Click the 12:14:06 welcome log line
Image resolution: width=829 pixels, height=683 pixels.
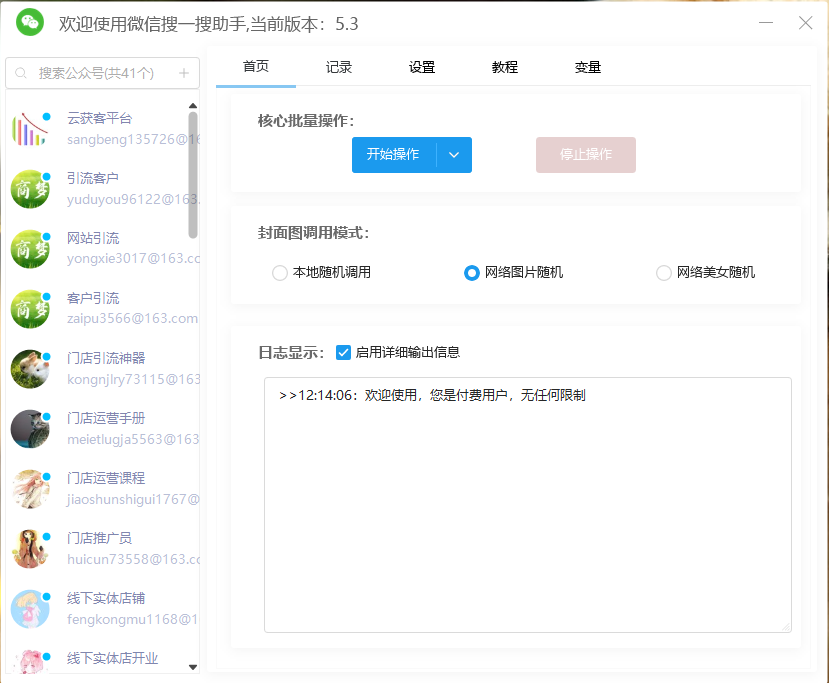pos(432,395)
